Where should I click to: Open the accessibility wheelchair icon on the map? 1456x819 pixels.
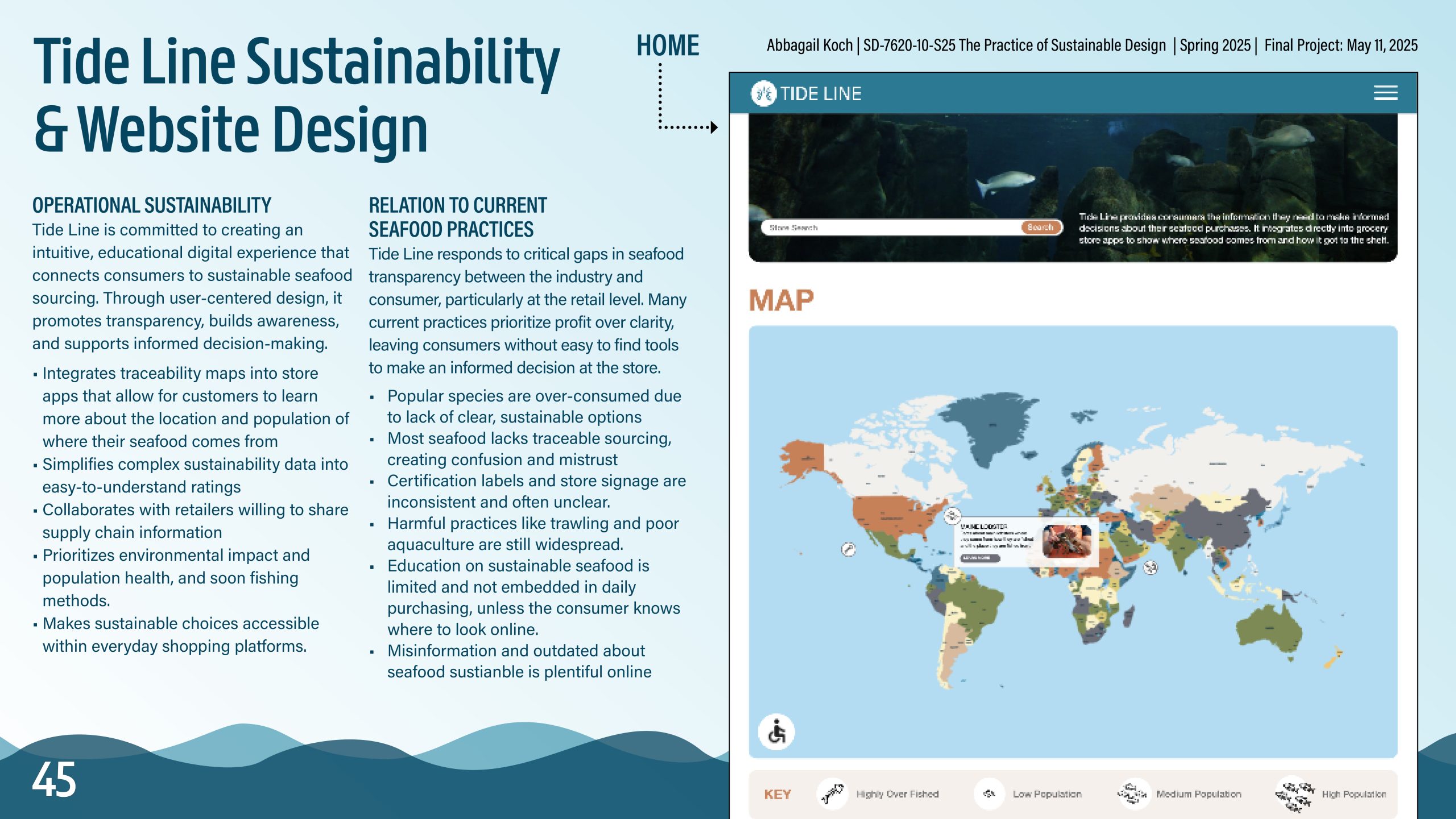(776, 732)
